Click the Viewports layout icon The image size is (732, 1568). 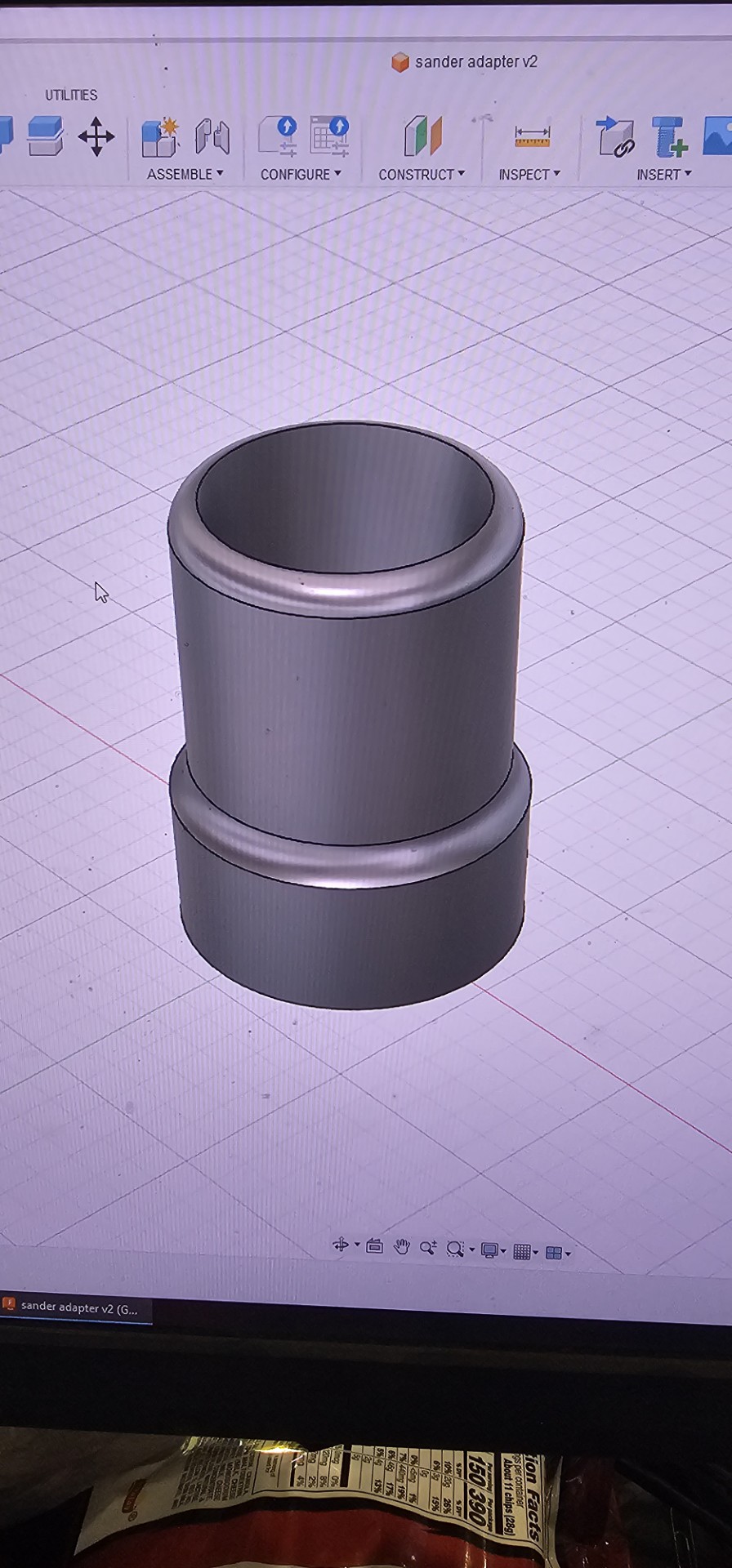[553, 1253]
